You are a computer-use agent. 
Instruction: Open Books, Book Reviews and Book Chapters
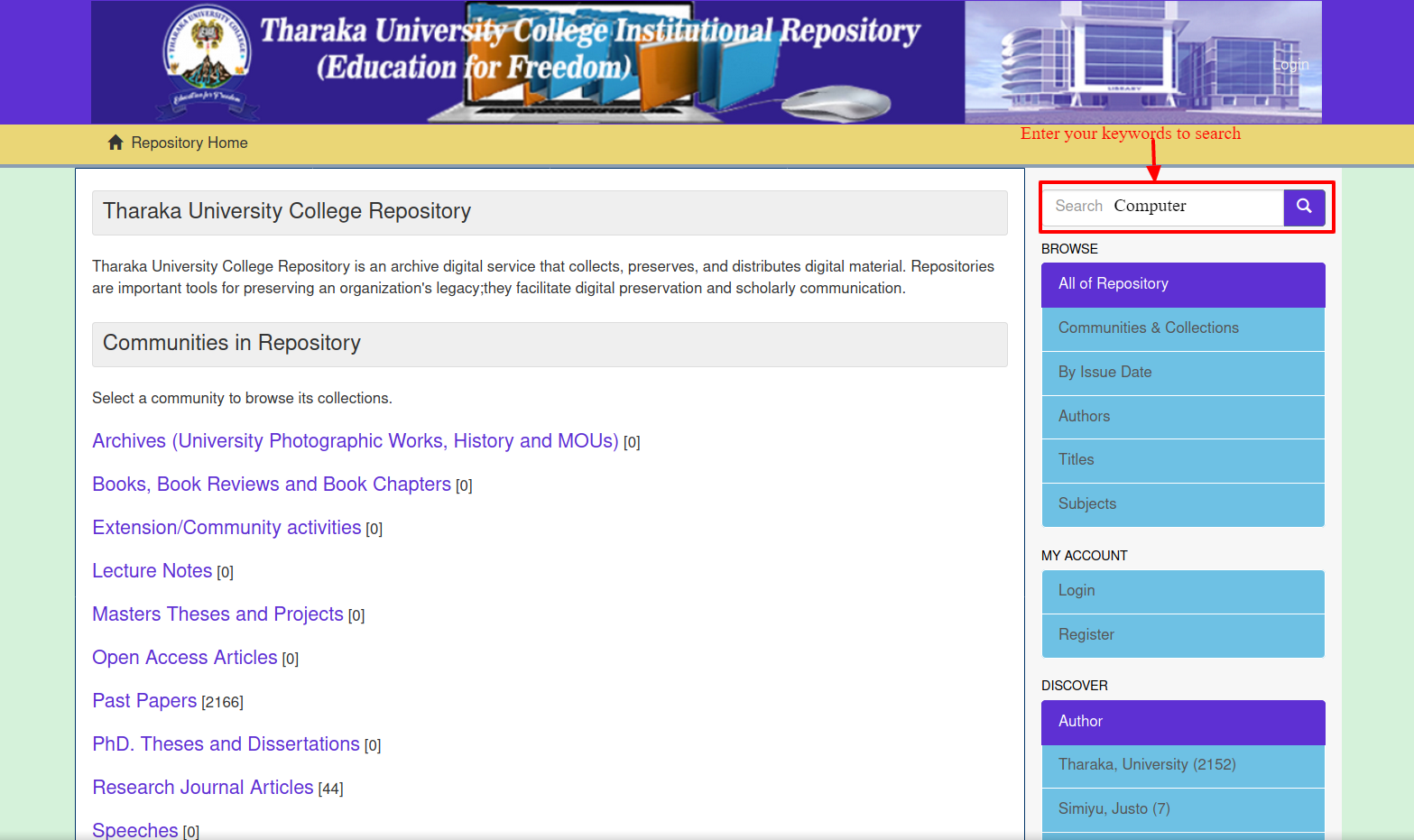pyautogui.click(x=272, y=485)
